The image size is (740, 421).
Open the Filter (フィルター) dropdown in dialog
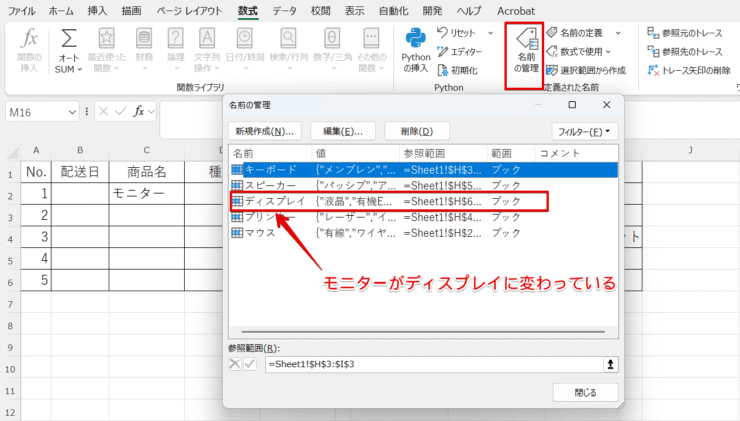pos(584,131)
